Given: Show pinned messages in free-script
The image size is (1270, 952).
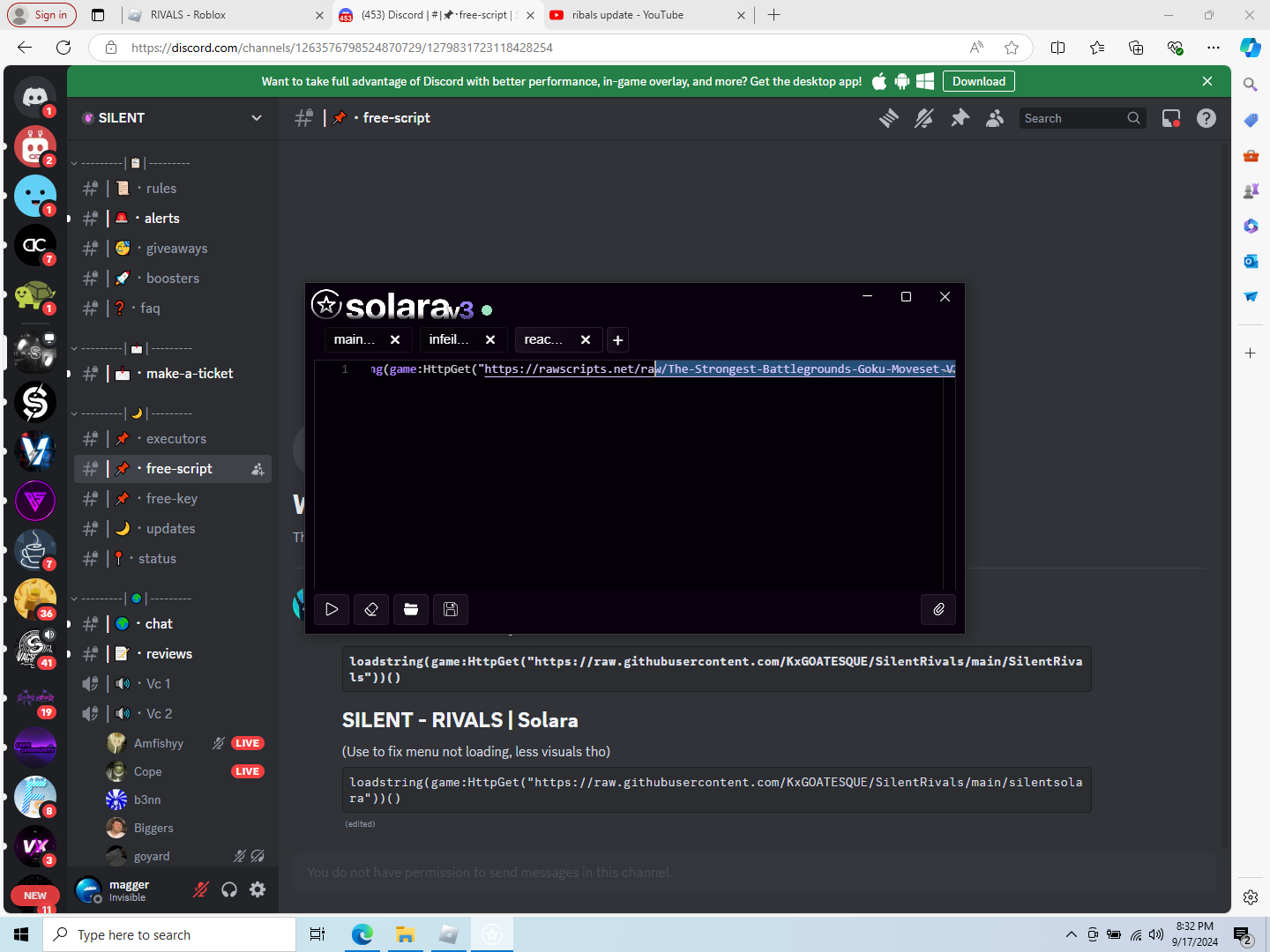Looking at the screenshot, I should [960, 118].
